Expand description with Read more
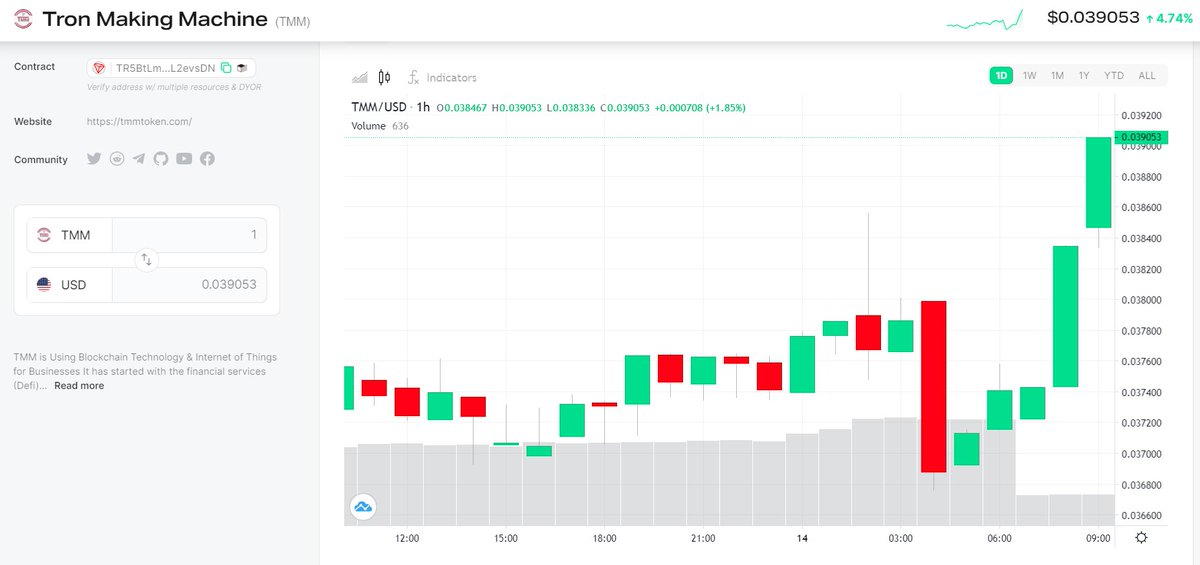Screen dimensions: 1200x565 79,385
